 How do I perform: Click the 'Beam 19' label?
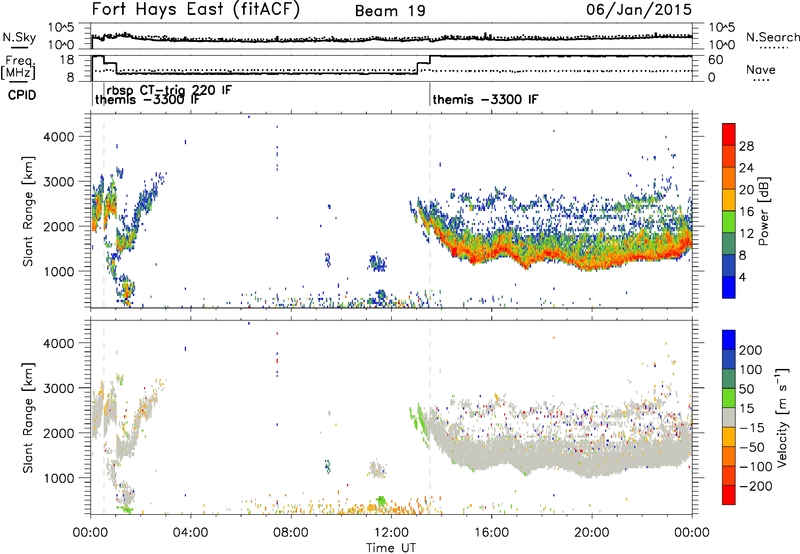point(390,11)
